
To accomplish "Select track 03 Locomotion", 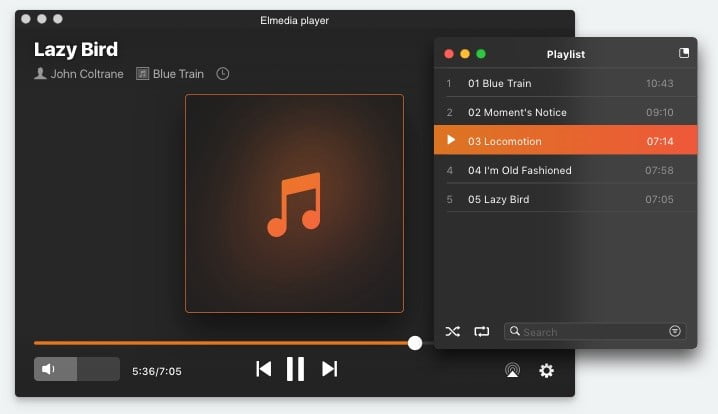I will coord(566,140).
